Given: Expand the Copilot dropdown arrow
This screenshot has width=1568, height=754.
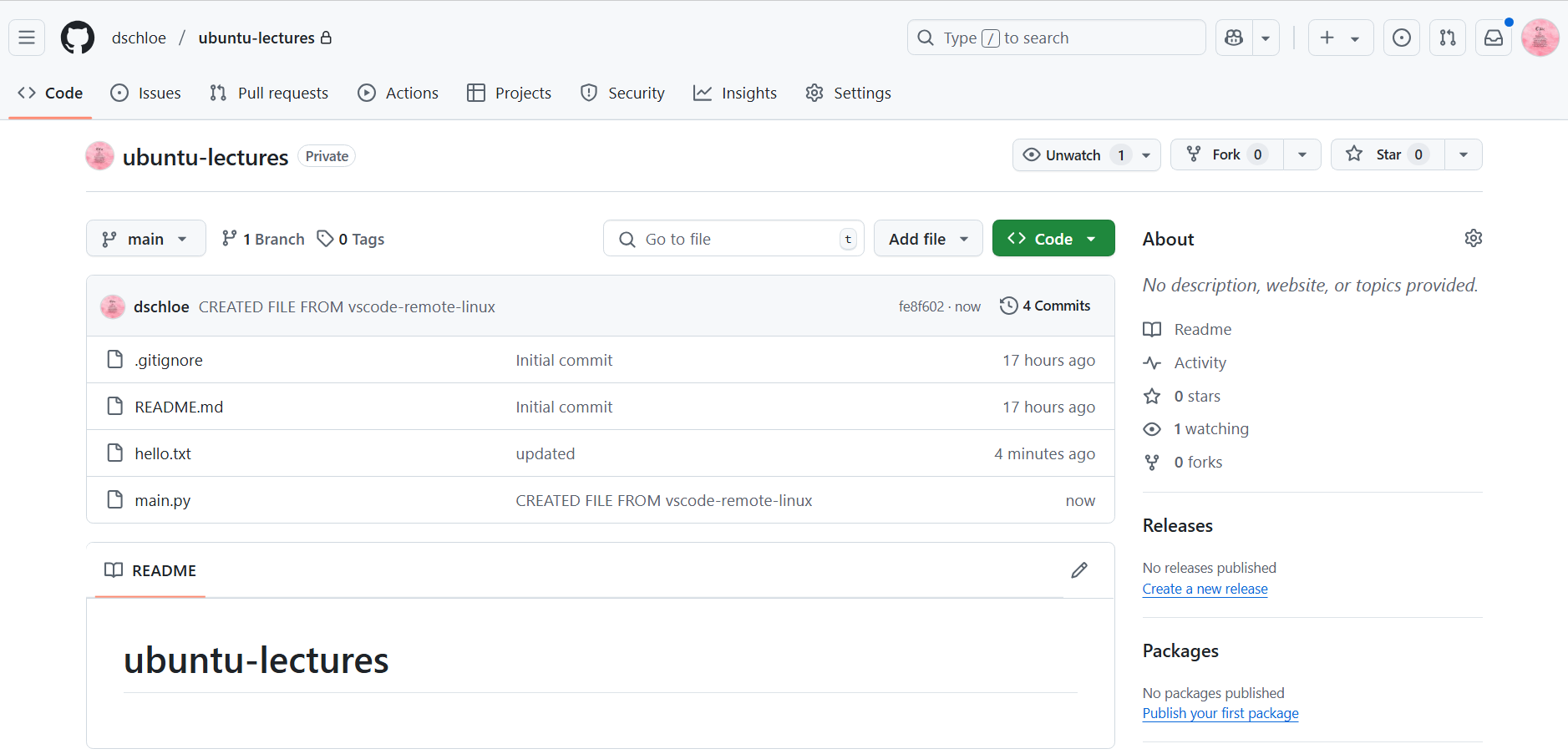Looking at the screenshot, I should [x=1266, y=38].
